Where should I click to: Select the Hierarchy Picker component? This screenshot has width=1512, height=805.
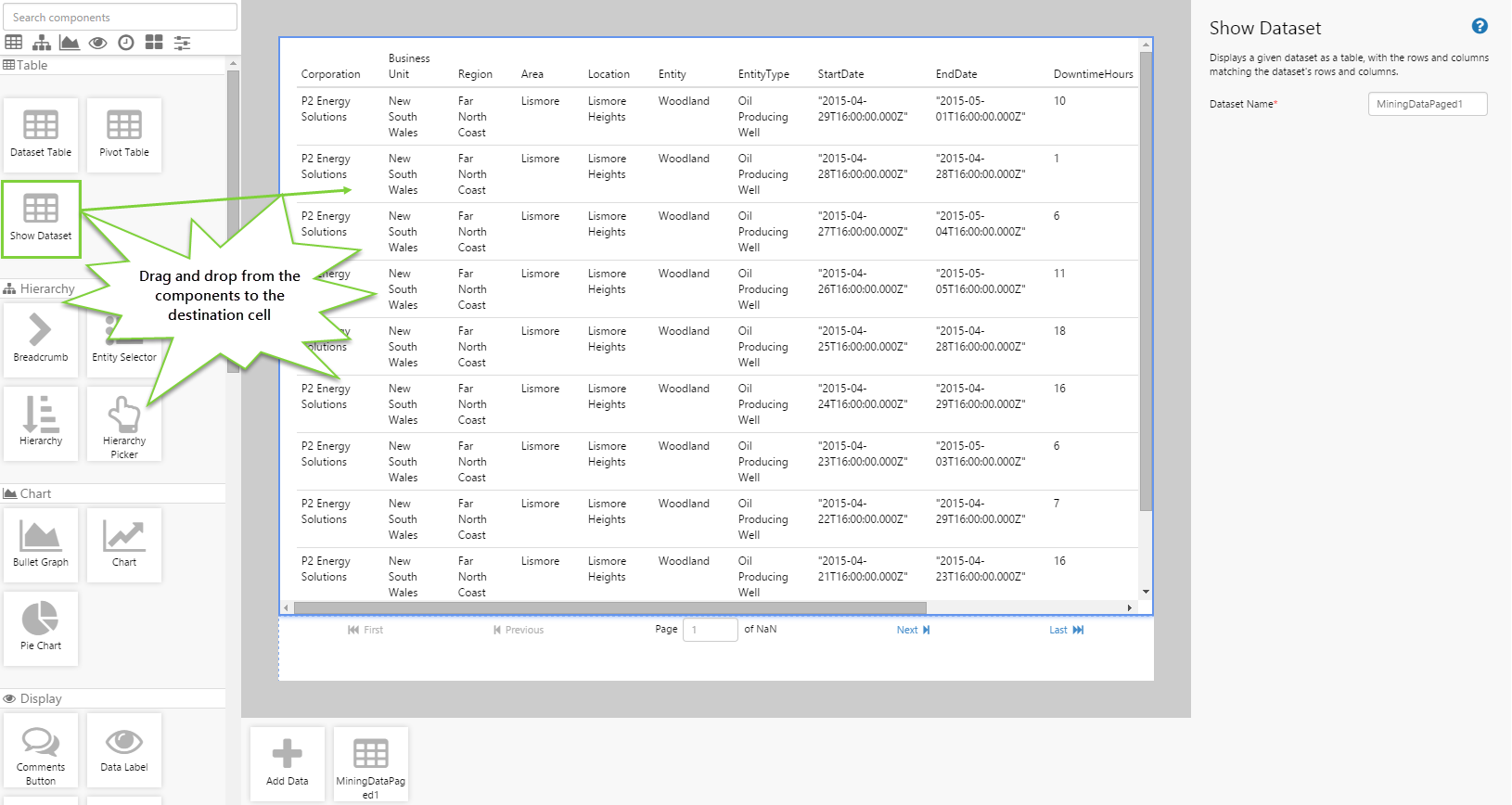124,424
